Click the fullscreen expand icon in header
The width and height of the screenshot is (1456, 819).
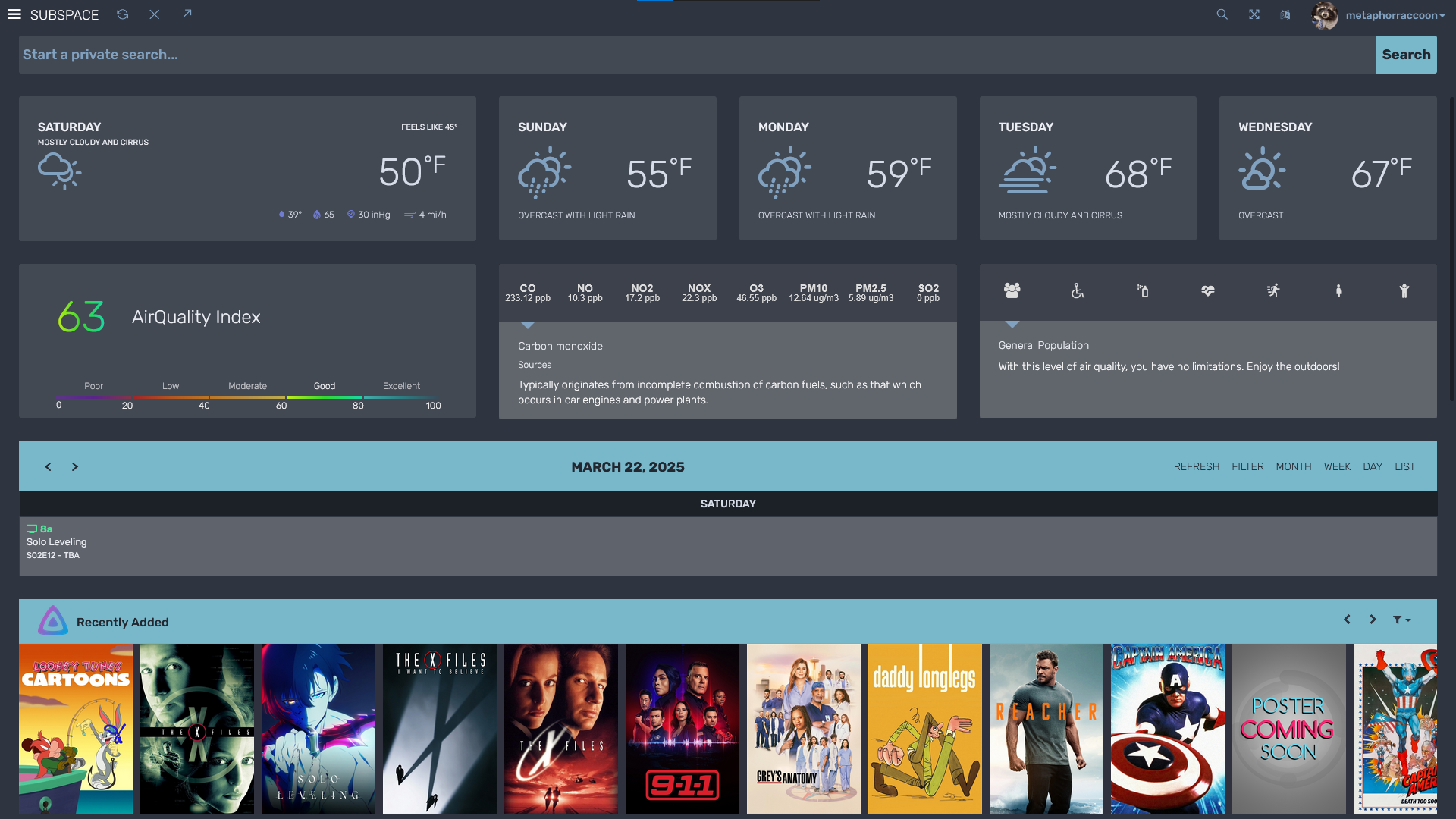pos(1254,14)
